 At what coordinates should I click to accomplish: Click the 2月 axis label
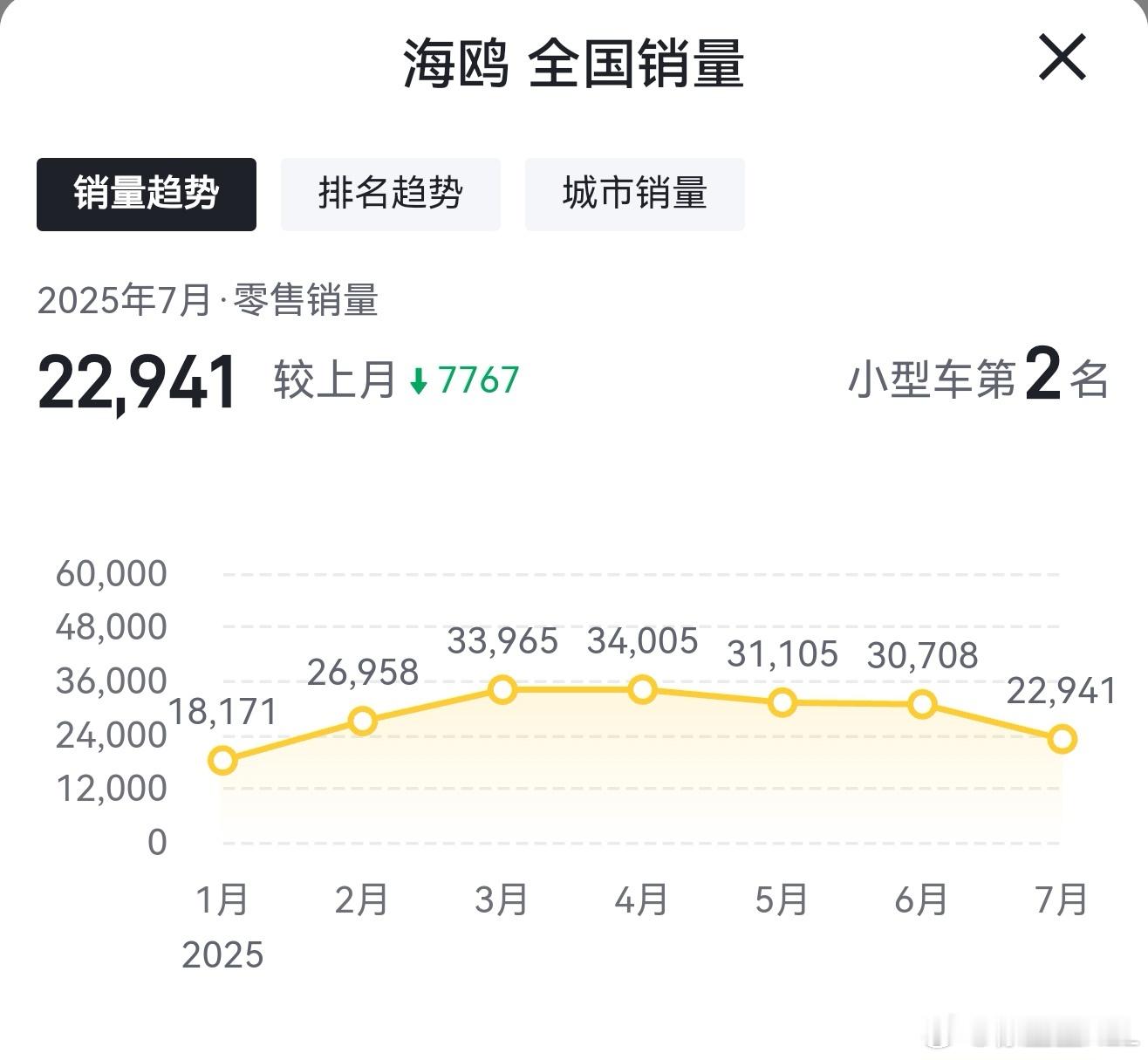(x=362, y=899)
